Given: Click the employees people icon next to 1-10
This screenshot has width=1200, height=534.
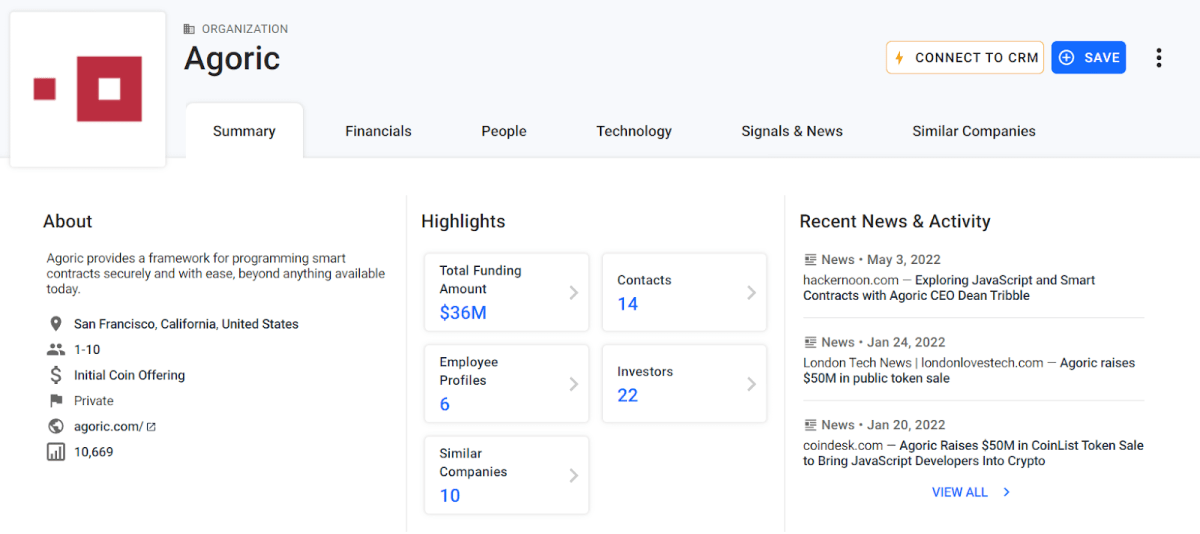Looking at the screenshot, I should [x=56, y=350].
